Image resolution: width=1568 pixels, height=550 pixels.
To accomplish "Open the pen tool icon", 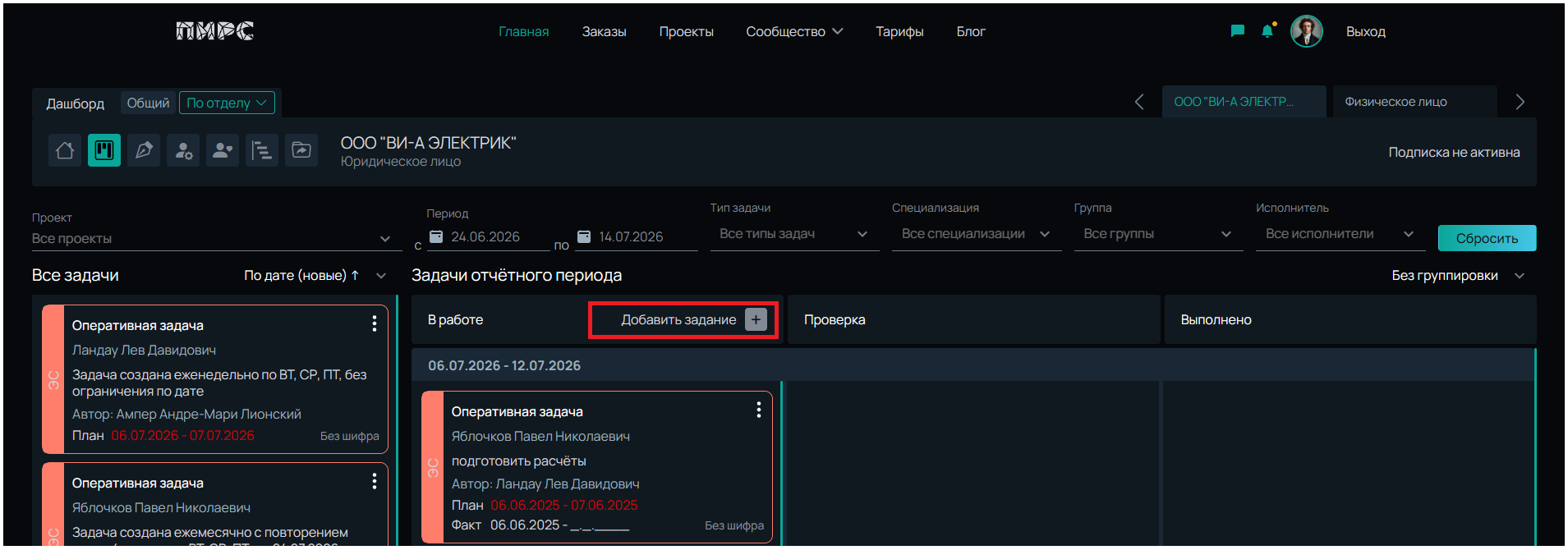I will (144, 150).
